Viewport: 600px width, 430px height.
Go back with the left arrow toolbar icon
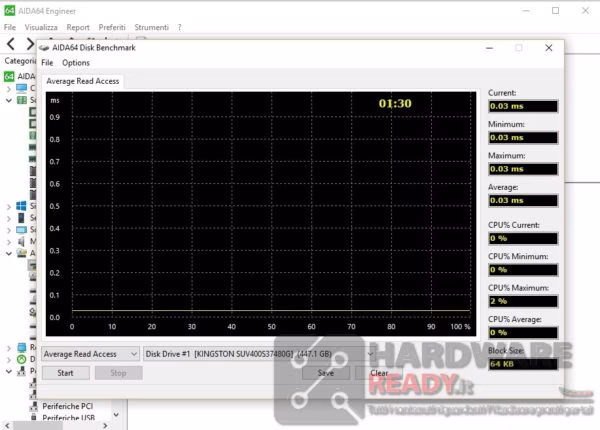(x=11, y=44)
